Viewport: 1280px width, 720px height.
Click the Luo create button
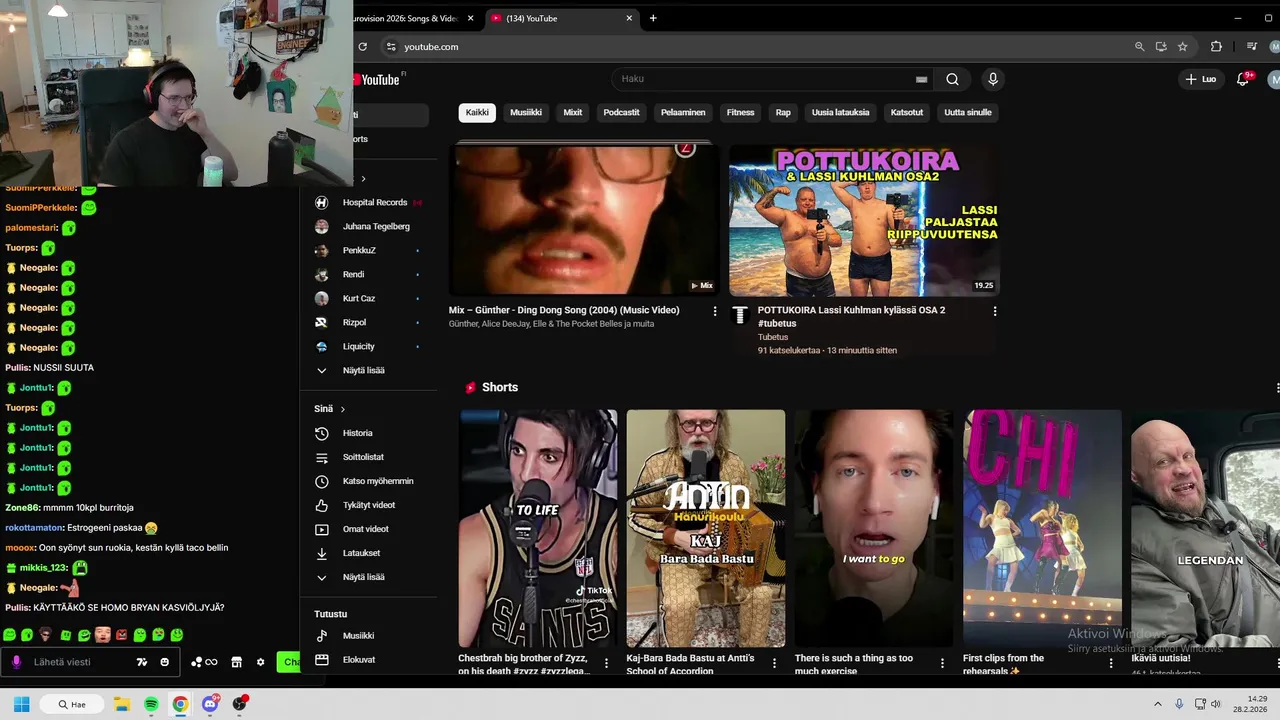[x=1200, y=79]
